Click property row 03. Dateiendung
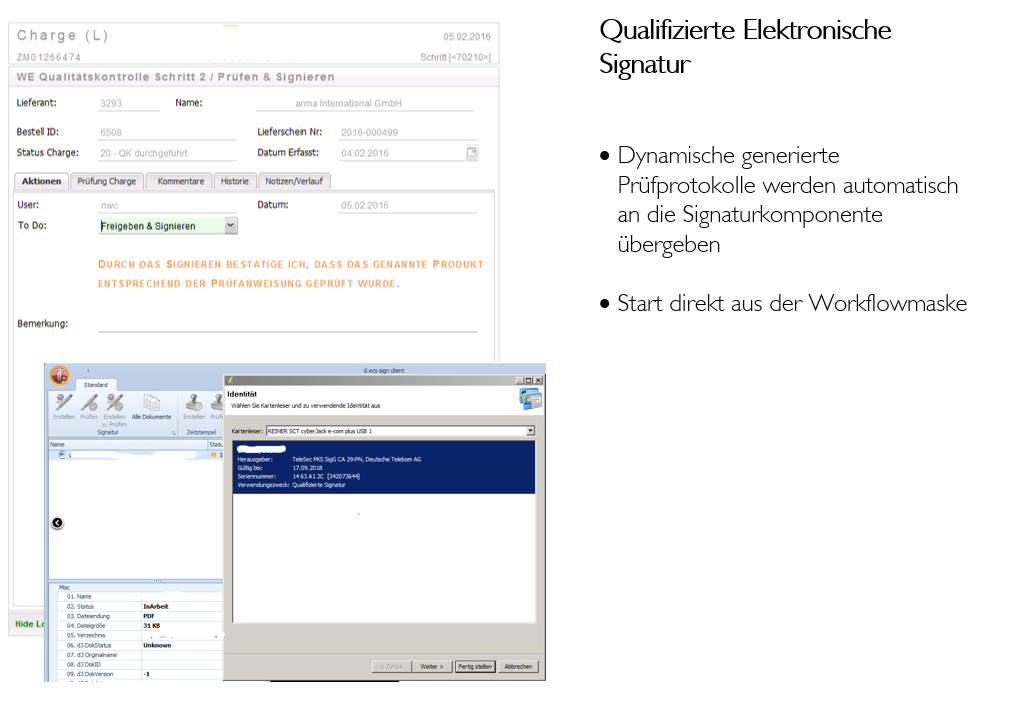Screen dimensions: 1016x705 (140, 616)
